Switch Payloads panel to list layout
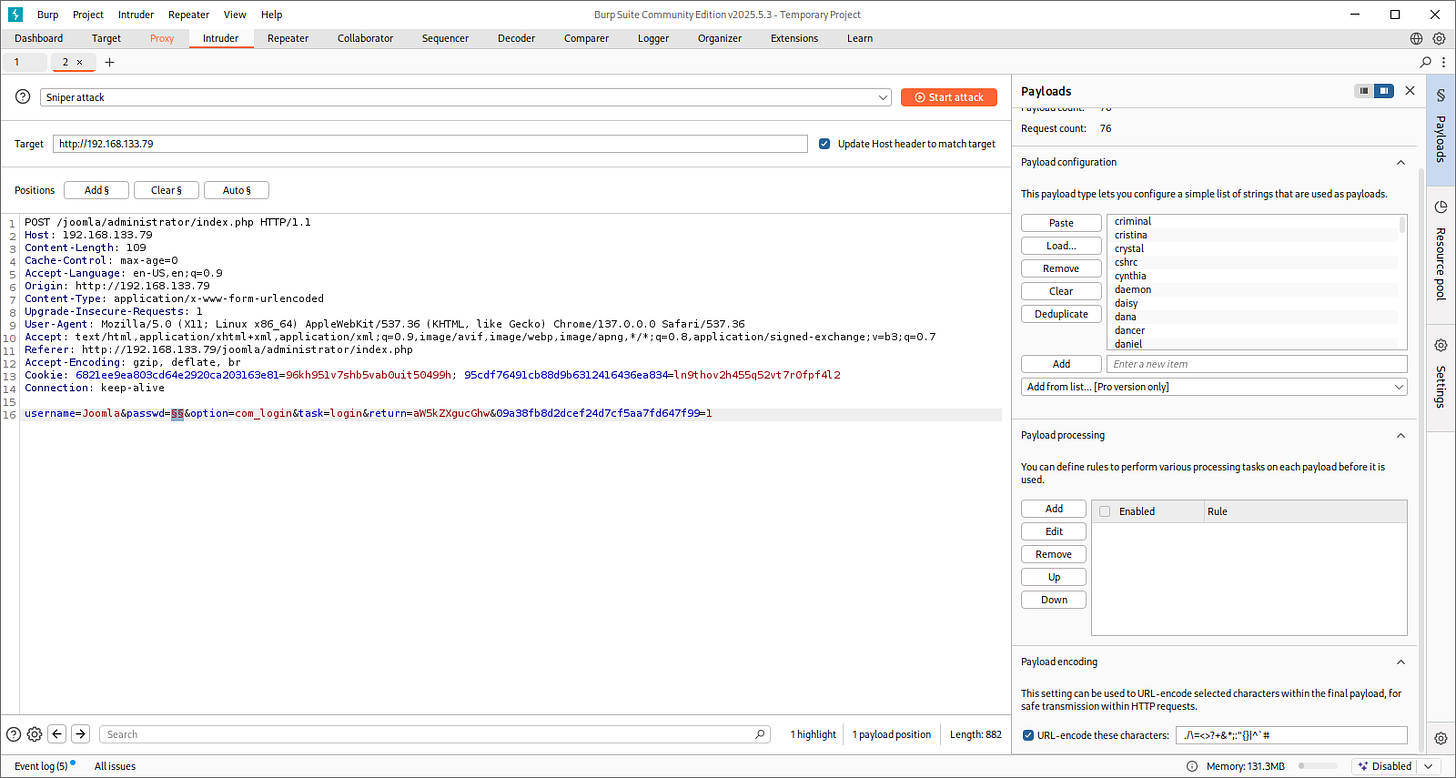Screen dimensions: 1456x778 pos(1364,91)
